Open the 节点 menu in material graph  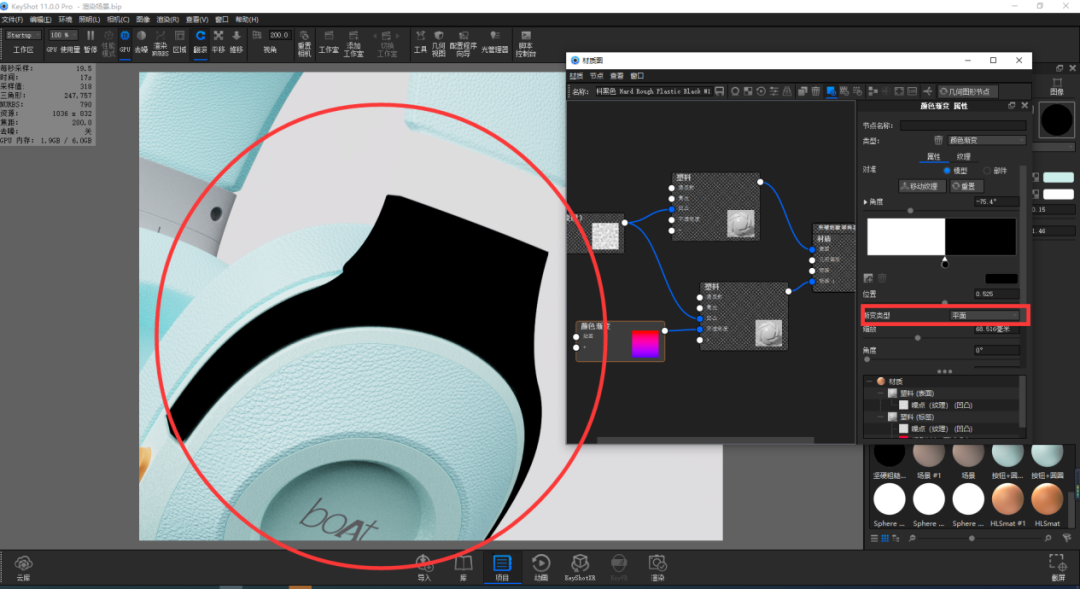click(596, 76)
